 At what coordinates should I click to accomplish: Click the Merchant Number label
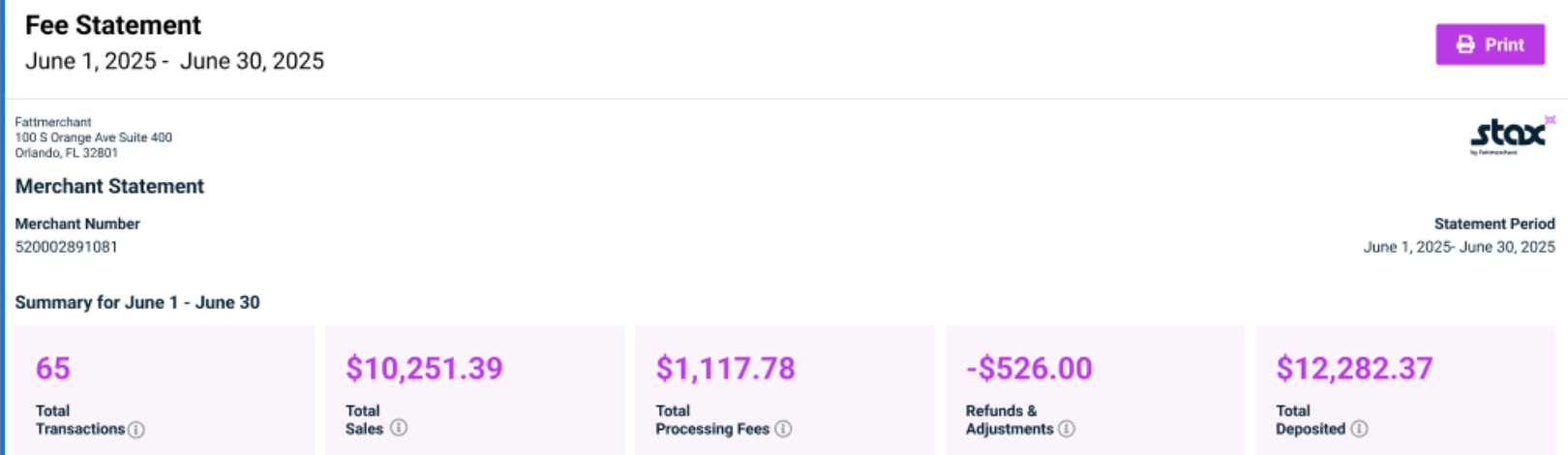pyautogui.click(x=77, y=224)
